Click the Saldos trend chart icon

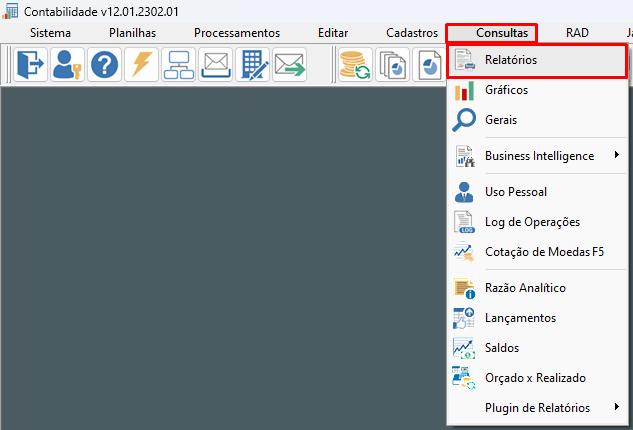[464, 348]
